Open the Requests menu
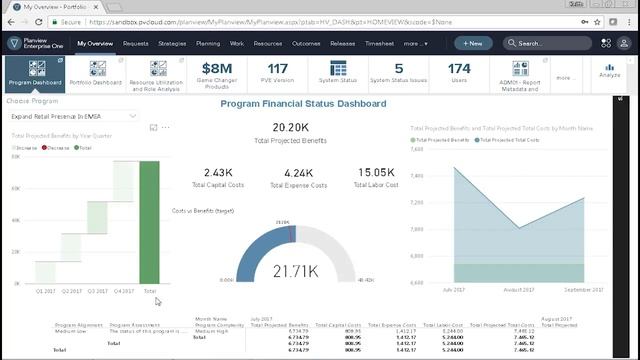The width and height of the screenshot is (640, 360). [x=136, y=44]
